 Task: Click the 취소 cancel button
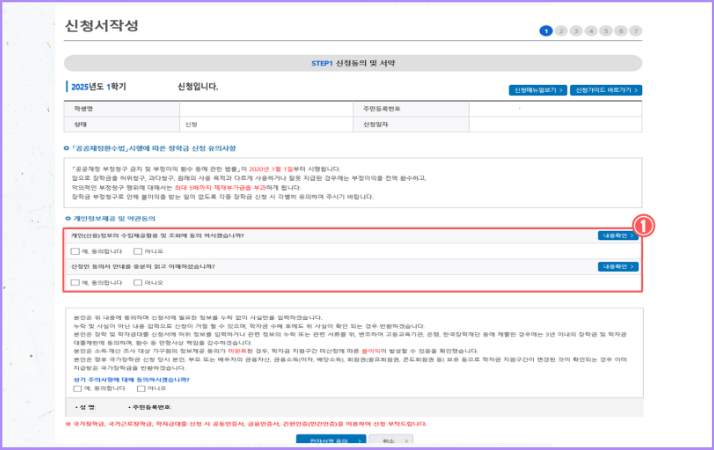[x=391, y=440]
